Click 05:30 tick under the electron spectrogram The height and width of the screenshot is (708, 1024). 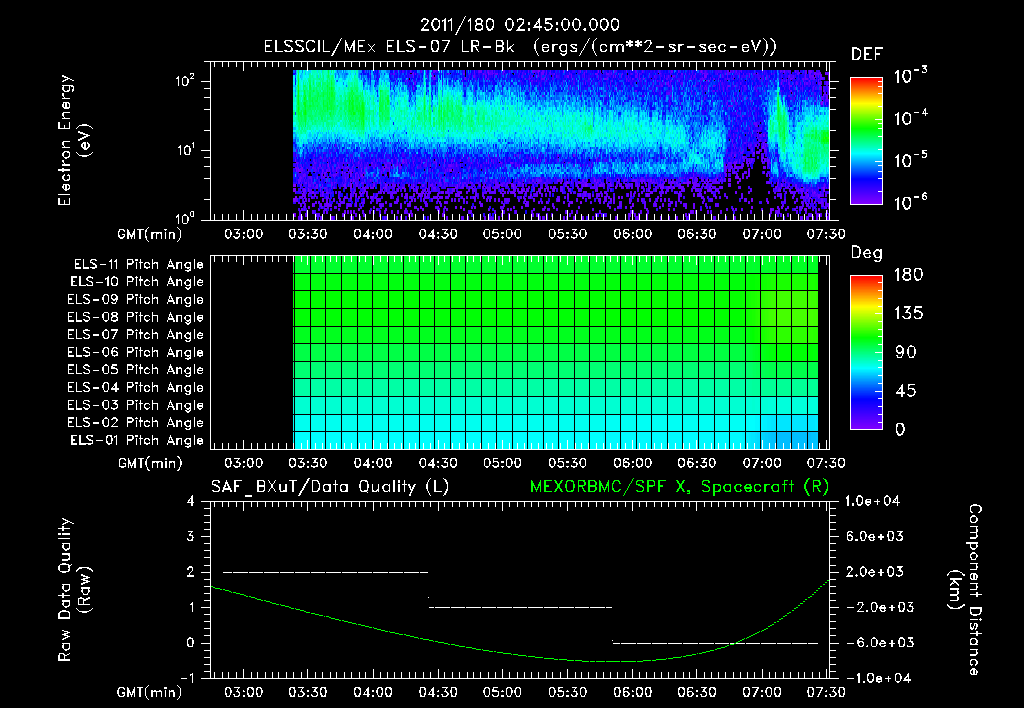tap(567, 234)
